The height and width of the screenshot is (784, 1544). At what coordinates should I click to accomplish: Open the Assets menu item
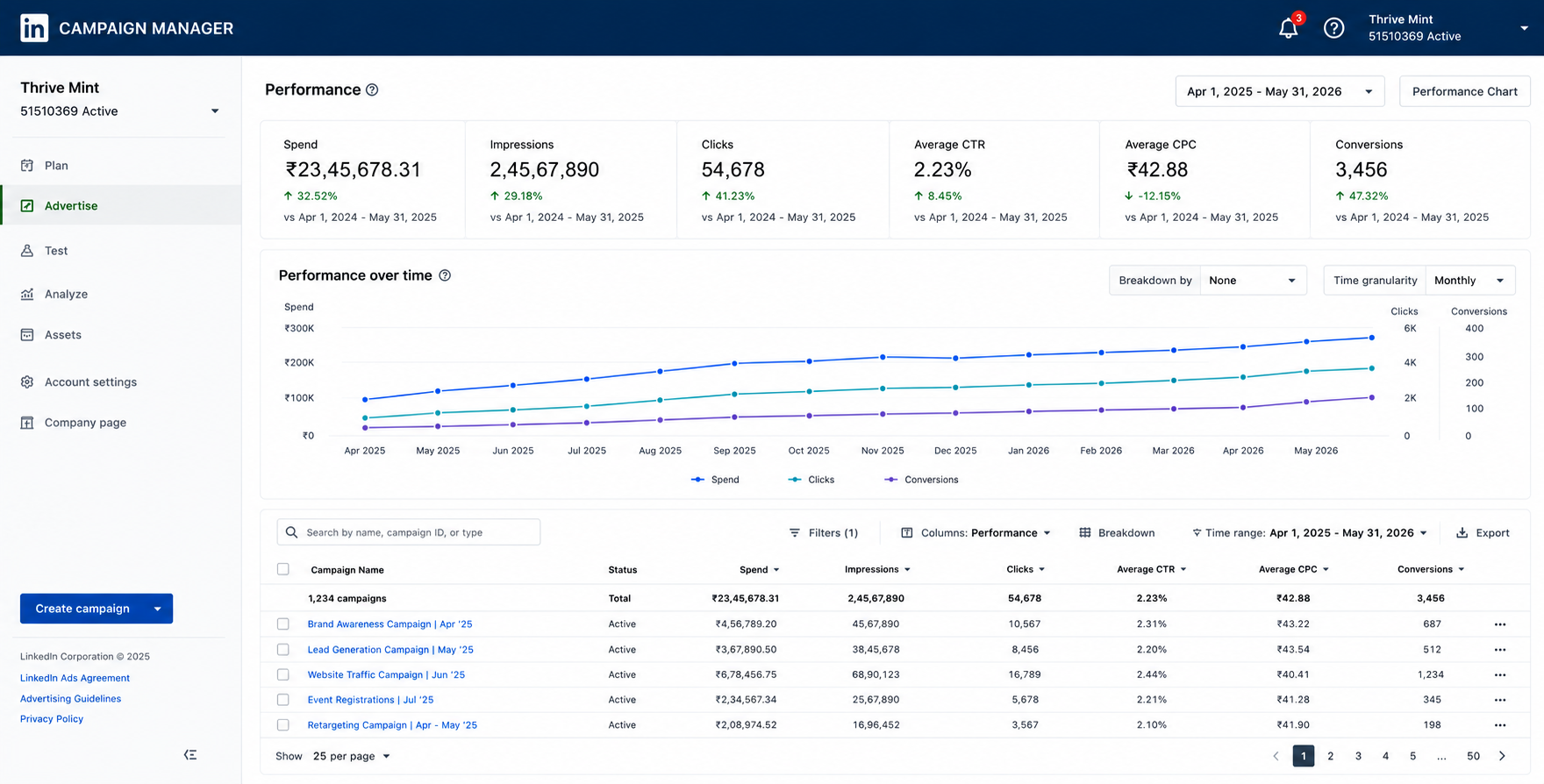[121, 334]
